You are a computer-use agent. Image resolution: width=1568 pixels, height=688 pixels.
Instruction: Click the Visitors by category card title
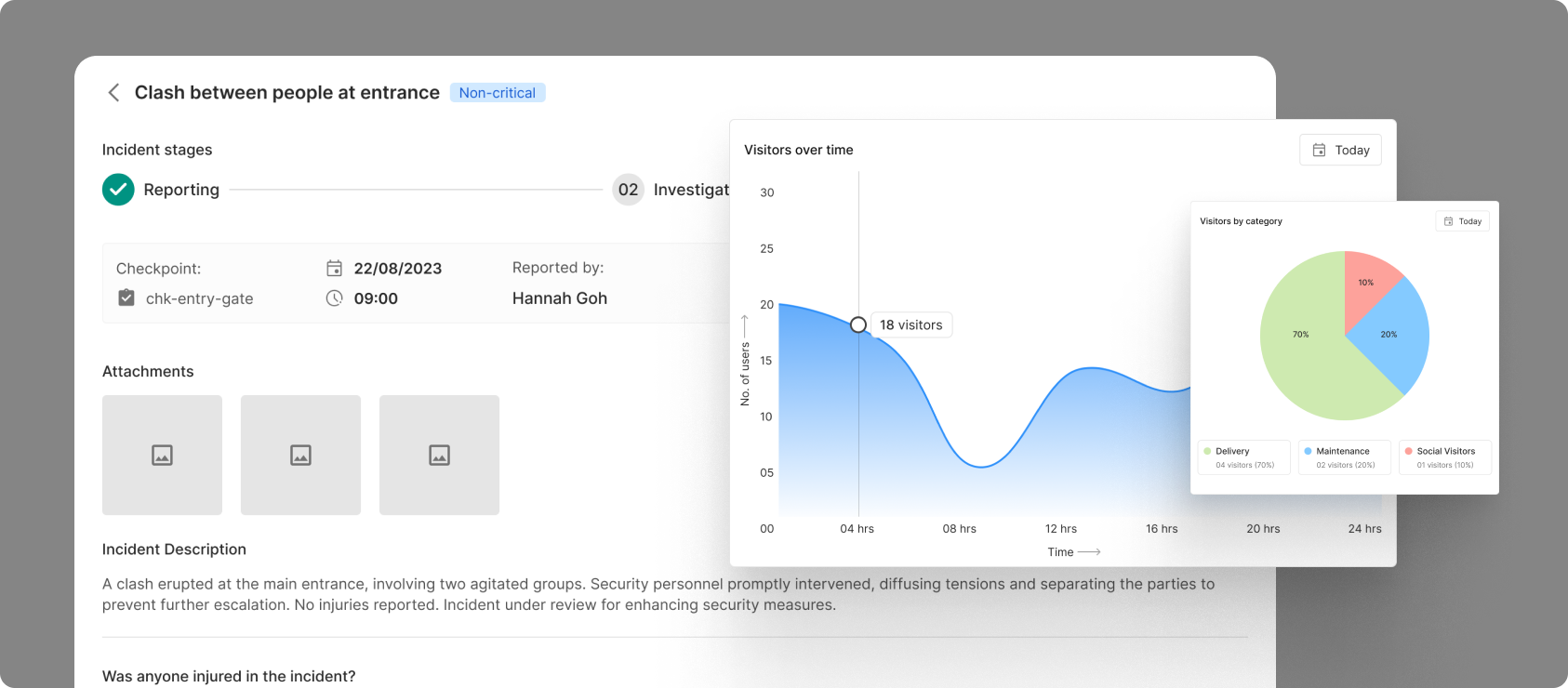click(x=1241, y=221)
